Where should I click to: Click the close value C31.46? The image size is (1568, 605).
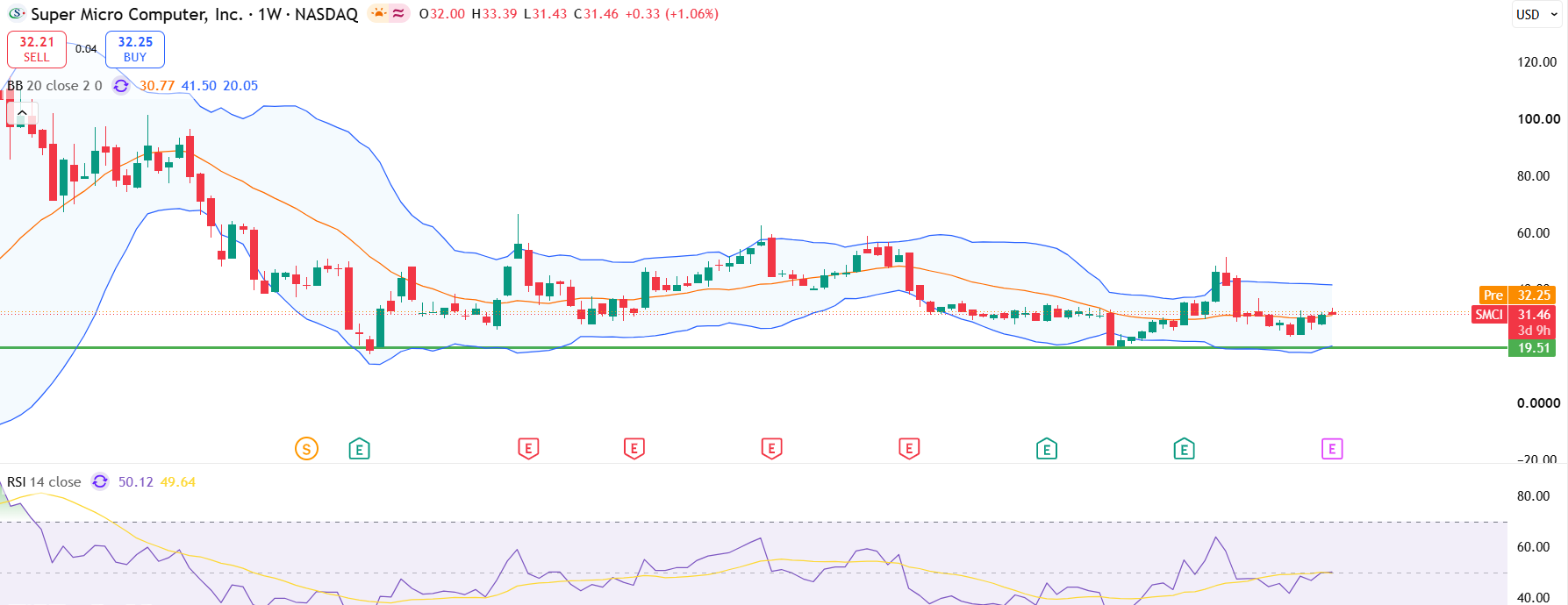click(596, 14)
